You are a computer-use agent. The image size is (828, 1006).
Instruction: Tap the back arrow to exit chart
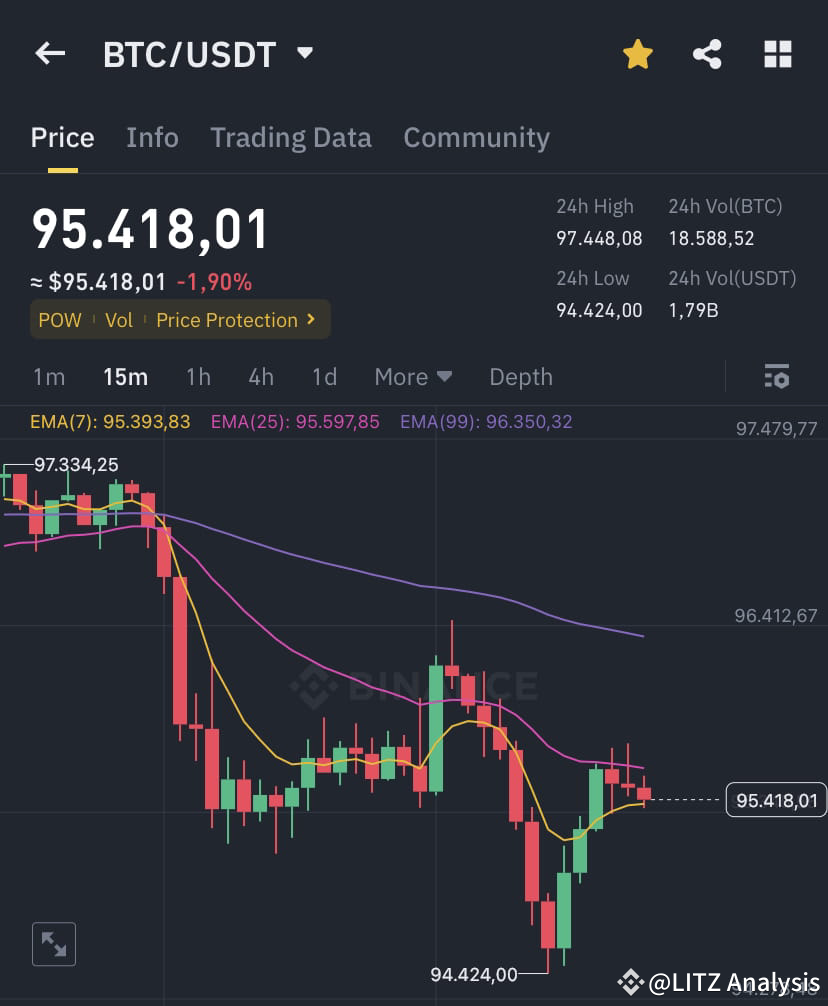(x=50, y=54)
